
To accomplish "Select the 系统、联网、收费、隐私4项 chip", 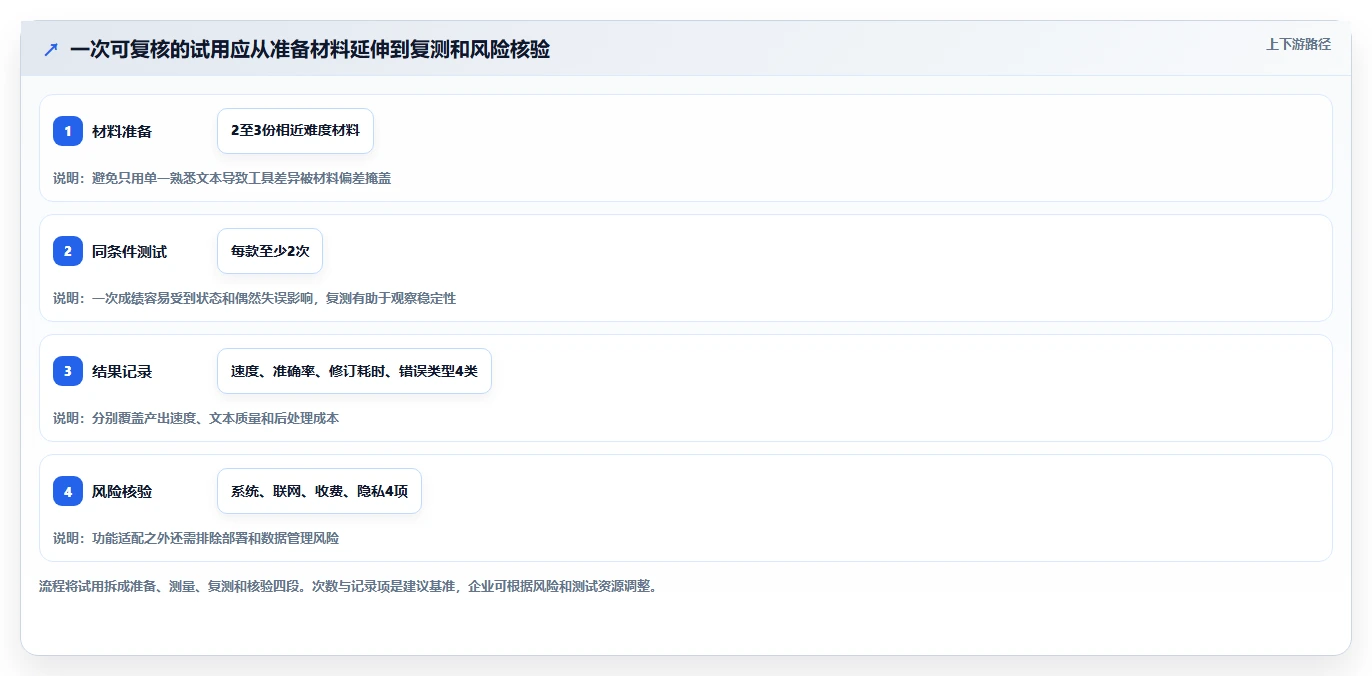I will pyautogui.click(x=319, y=491).
